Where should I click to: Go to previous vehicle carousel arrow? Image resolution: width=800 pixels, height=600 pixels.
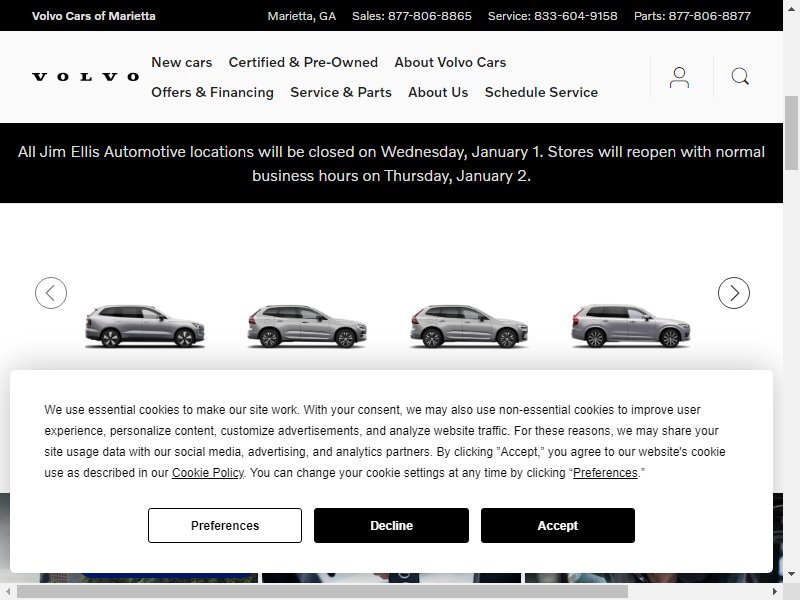click(x=51, y=293)
